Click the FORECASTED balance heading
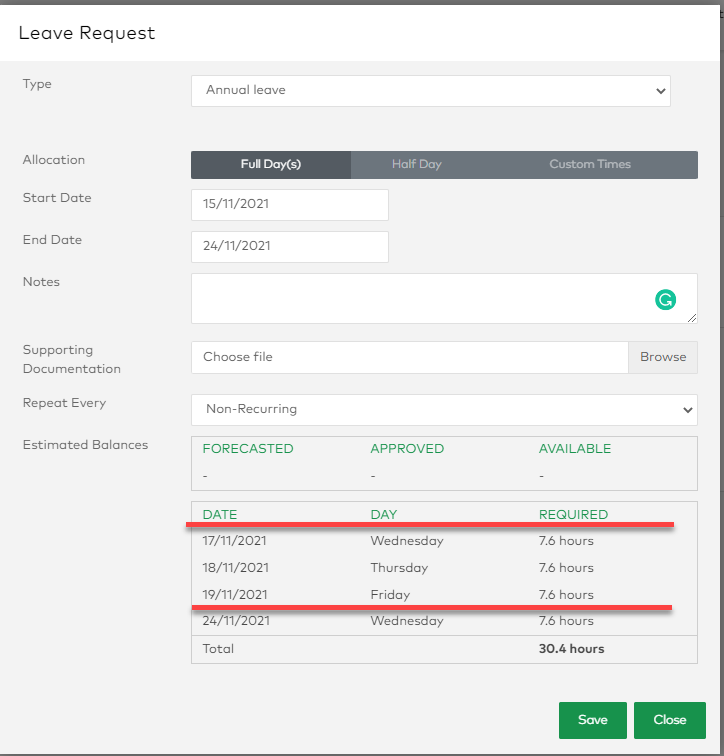 click(248, 449)
